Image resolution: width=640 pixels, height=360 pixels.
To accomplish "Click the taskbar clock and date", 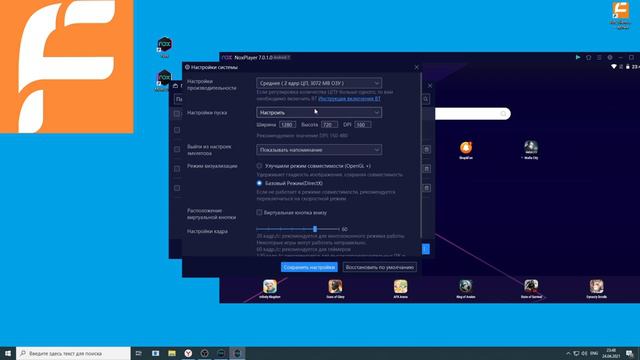I will (x=611, y=353).
